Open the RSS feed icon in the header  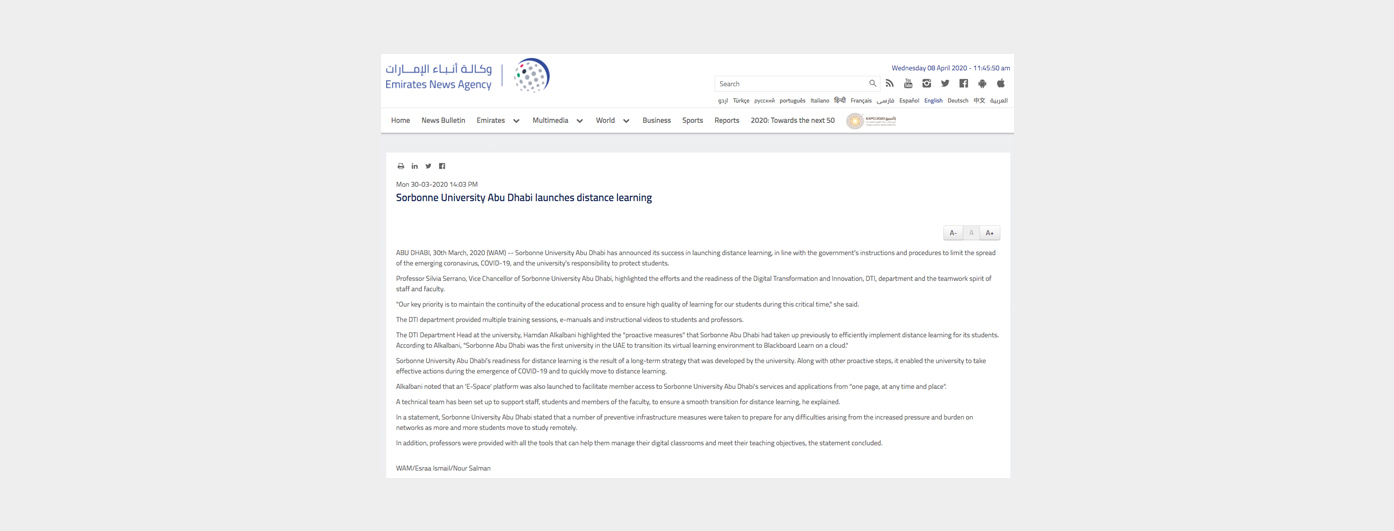889,83
